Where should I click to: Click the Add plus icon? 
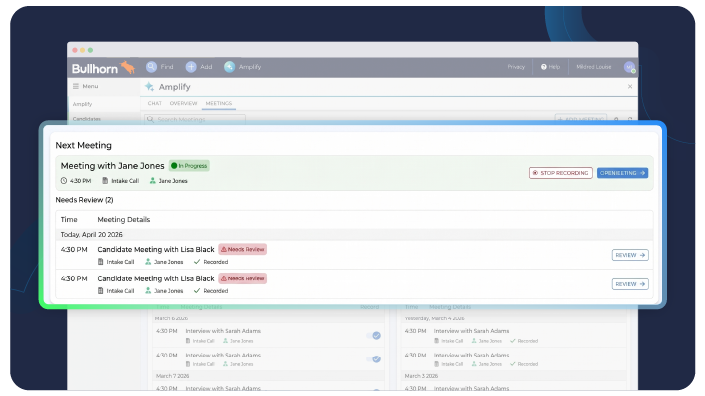click(x=191, y=67)
